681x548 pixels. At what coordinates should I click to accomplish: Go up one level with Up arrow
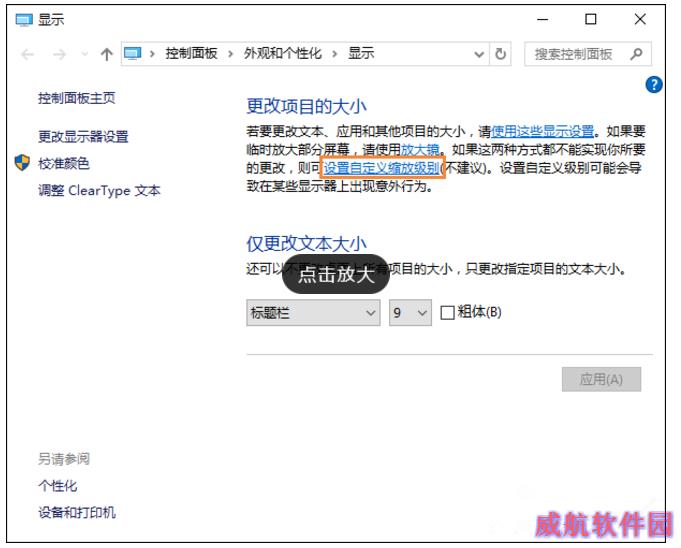[106, 54]
